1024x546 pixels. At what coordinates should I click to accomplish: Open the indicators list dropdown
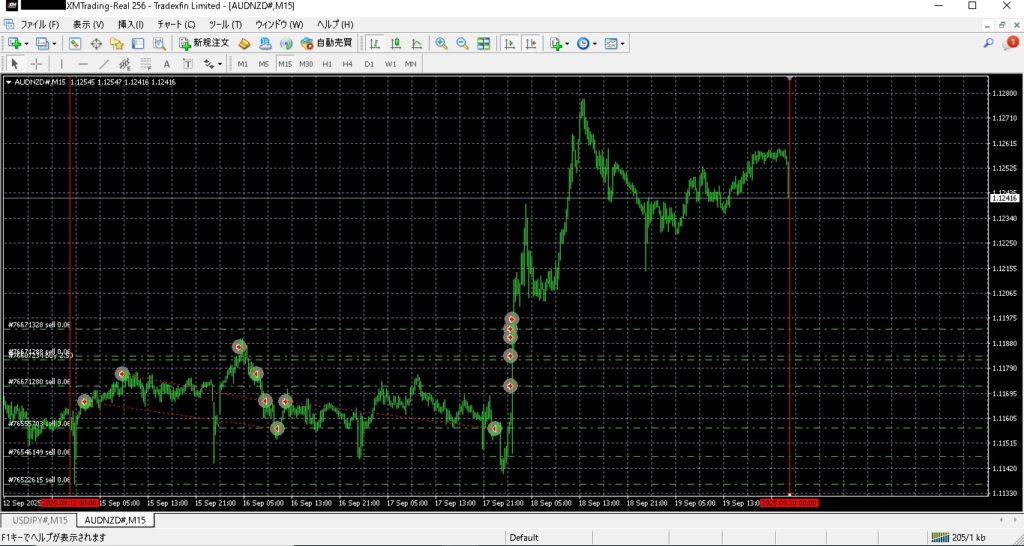559,43
